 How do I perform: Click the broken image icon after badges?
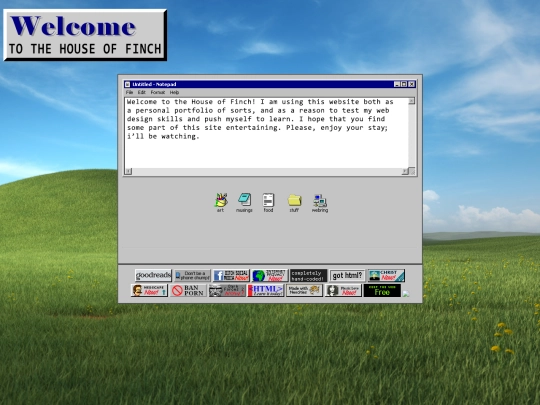click(406, 294)
